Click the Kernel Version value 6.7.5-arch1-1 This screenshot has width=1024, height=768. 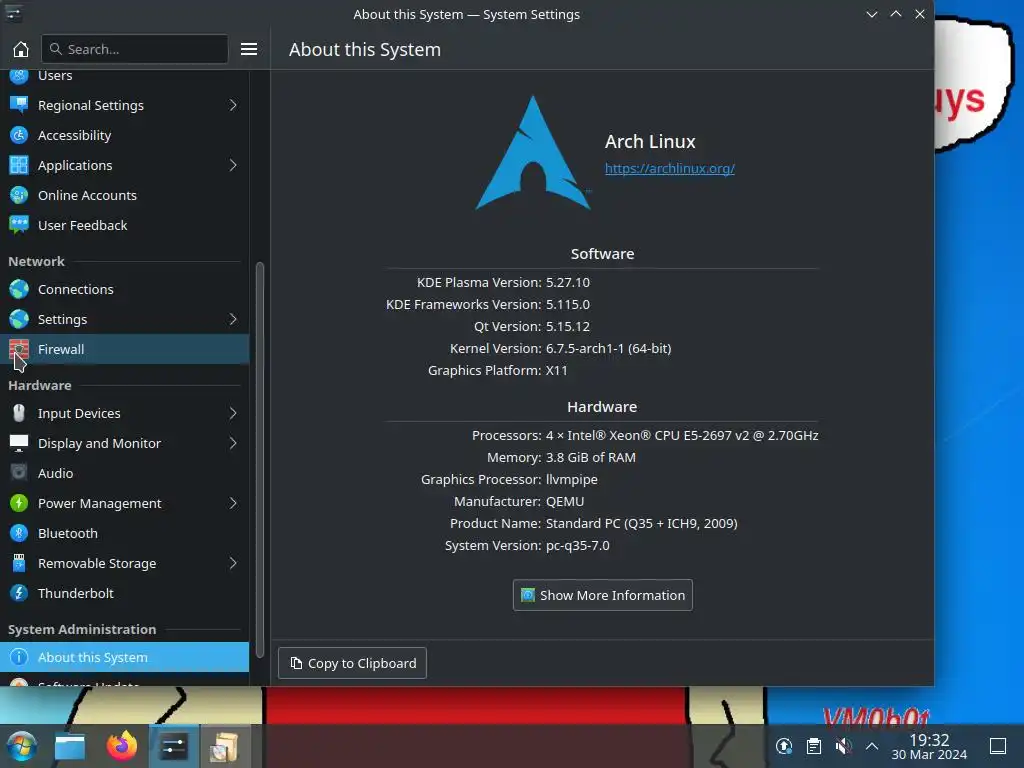point(608,349)
